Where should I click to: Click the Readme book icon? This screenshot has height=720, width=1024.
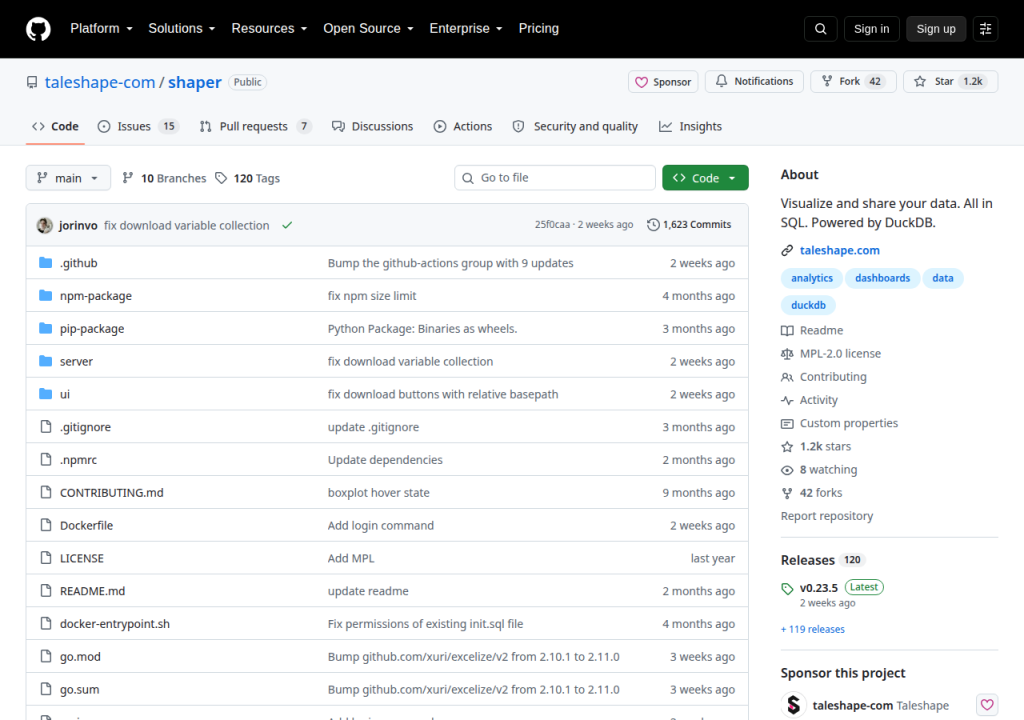point(787,331)
